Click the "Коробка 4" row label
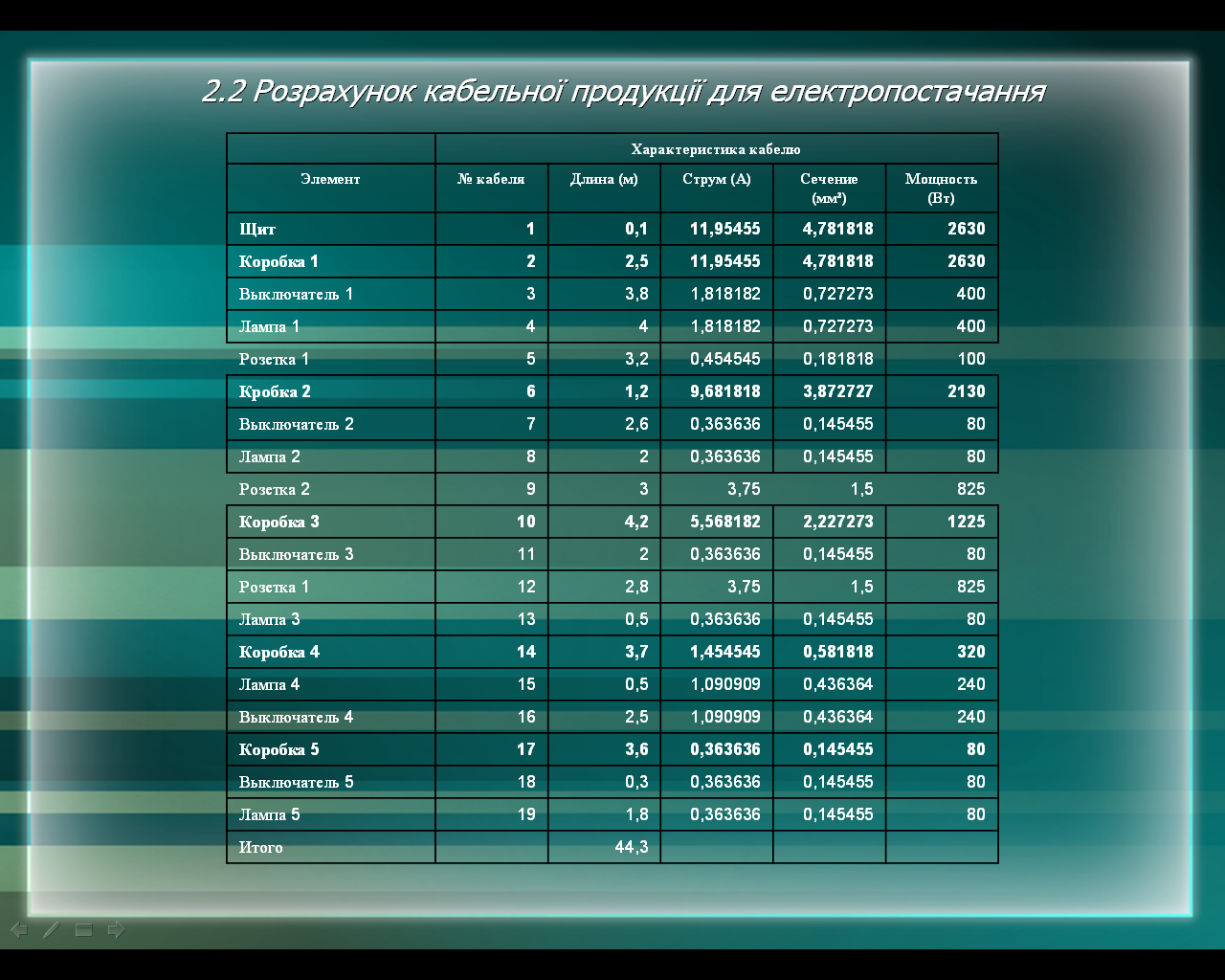The height and width of the screenshot is (980, 1225). (x=278, y=653)
